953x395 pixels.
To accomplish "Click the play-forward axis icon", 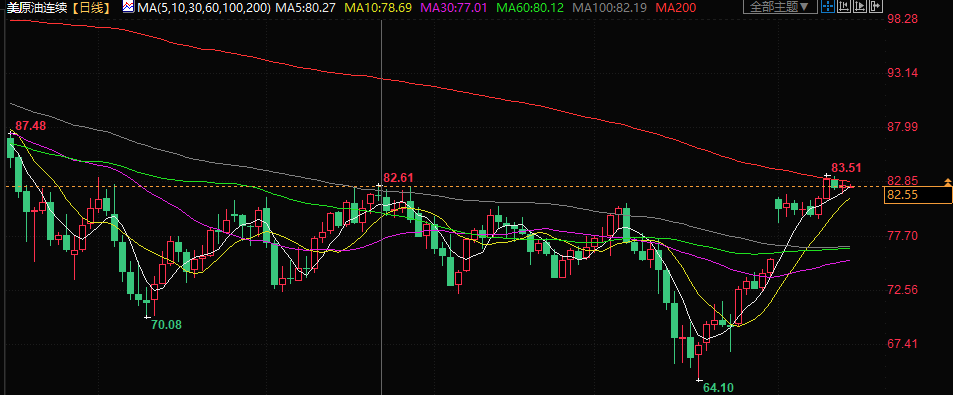I will [860, 6].
